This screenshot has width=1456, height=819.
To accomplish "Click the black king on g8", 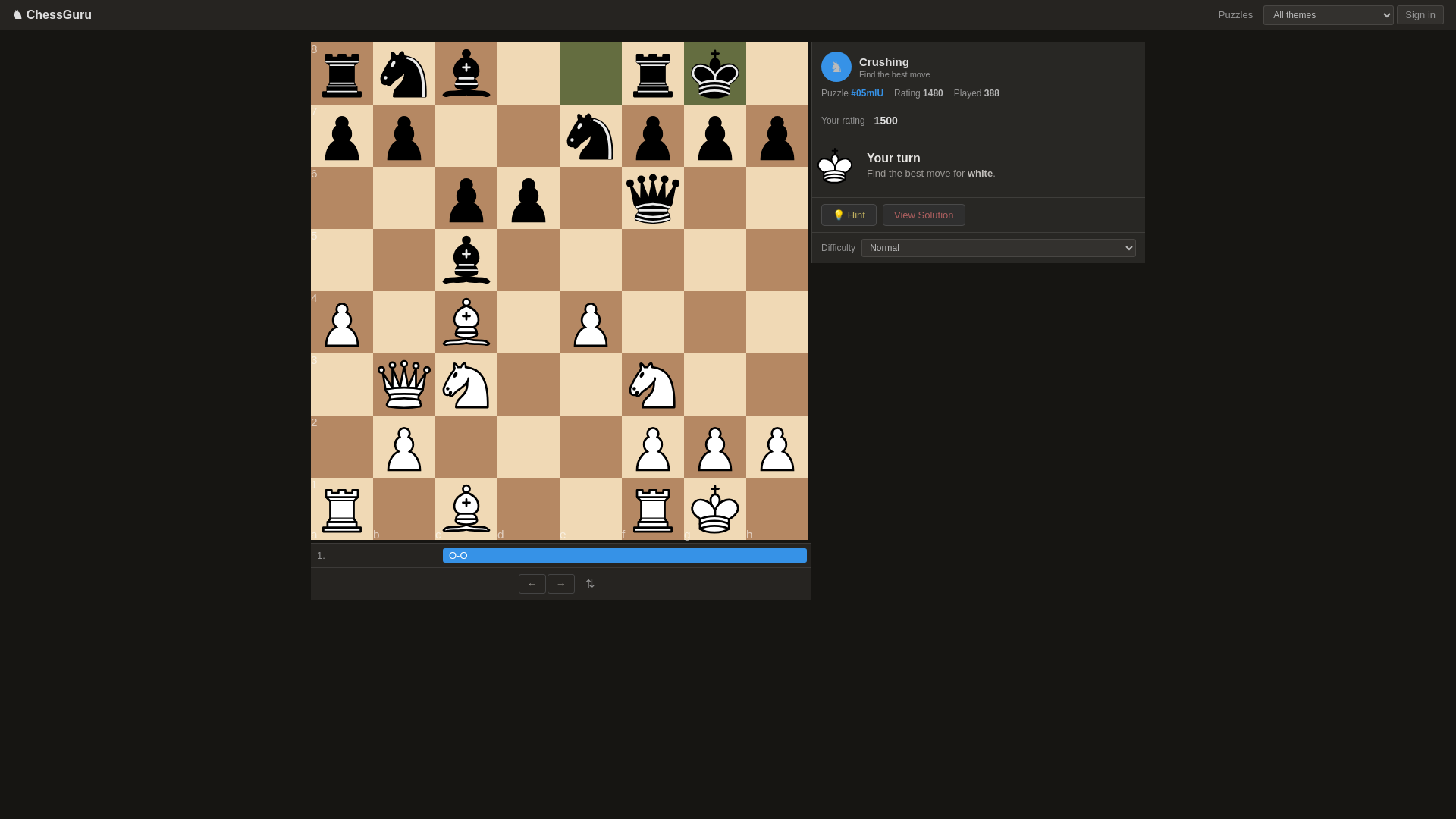I will (x=714, y=74).
